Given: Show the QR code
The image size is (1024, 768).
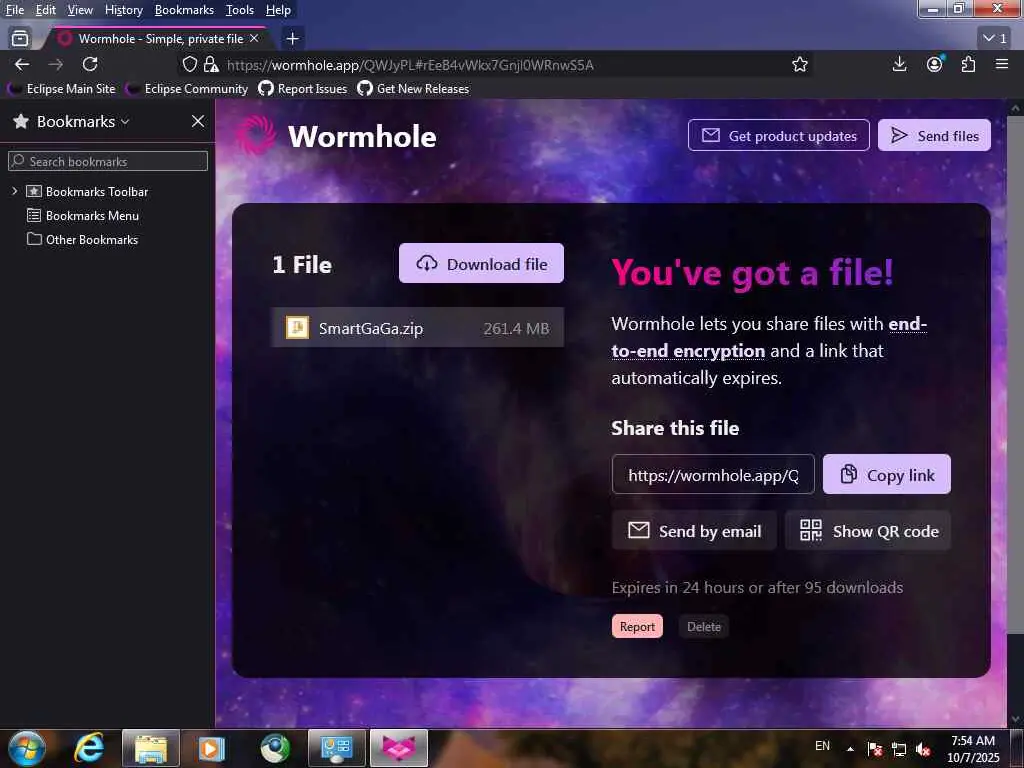Looking at the screenshot, I should point(868,530).
